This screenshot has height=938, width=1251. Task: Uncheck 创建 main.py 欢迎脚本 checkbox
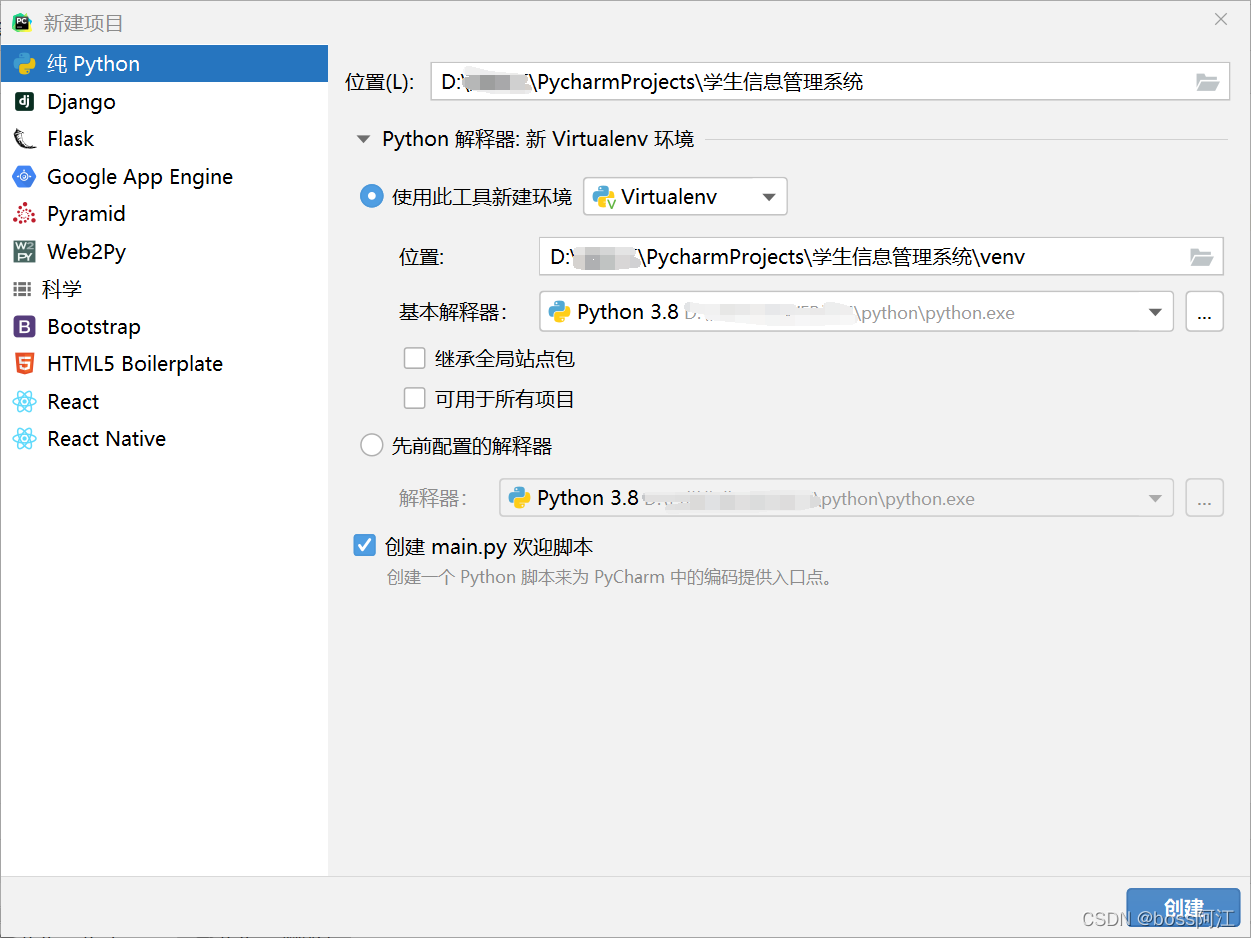click(365, 546)
